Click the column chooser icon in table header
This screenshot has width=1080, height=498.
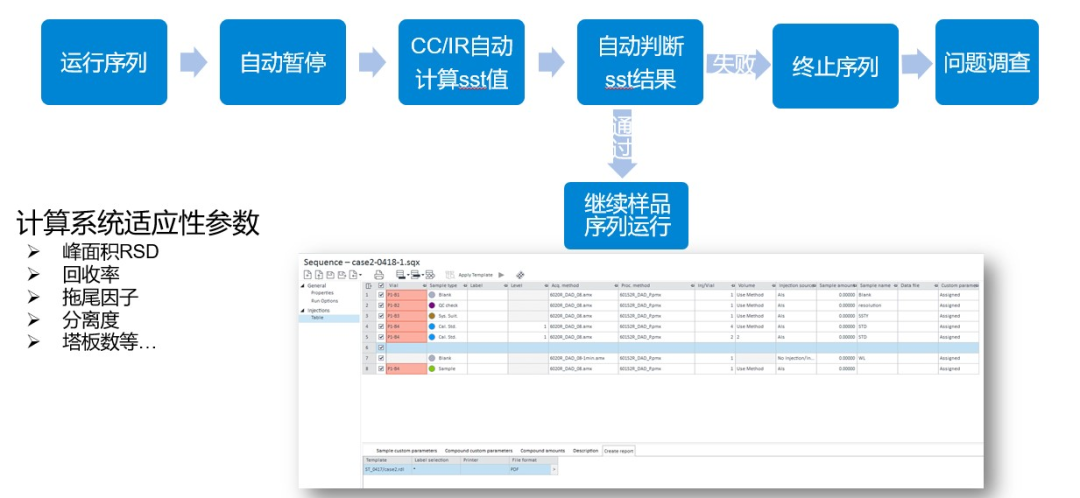368,286
